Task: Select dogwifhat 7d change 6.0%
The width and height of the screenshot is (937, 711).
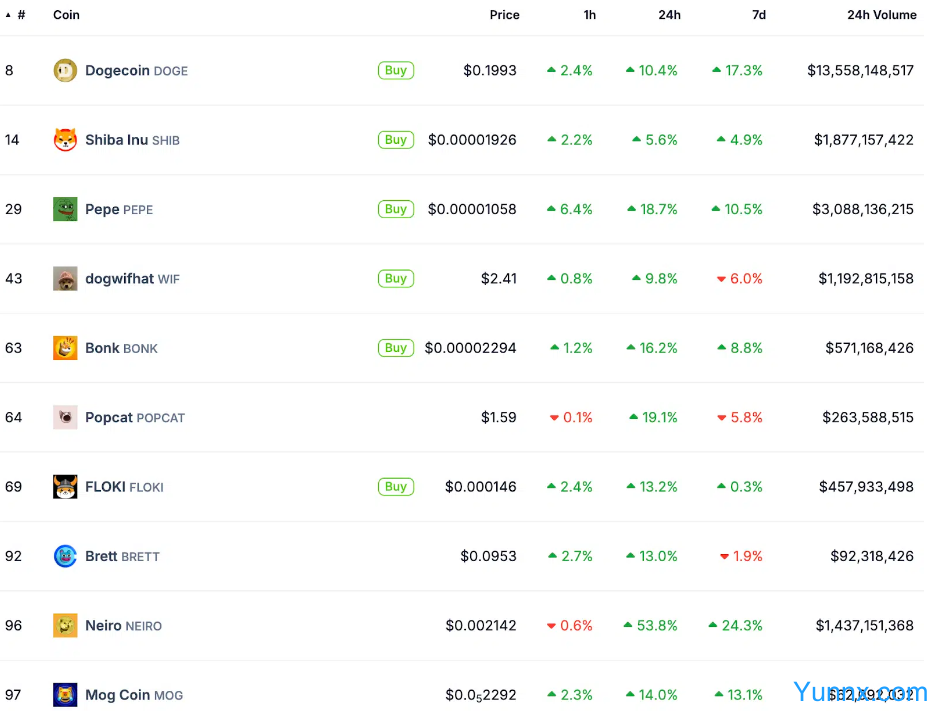Action: tap(740, 278)
